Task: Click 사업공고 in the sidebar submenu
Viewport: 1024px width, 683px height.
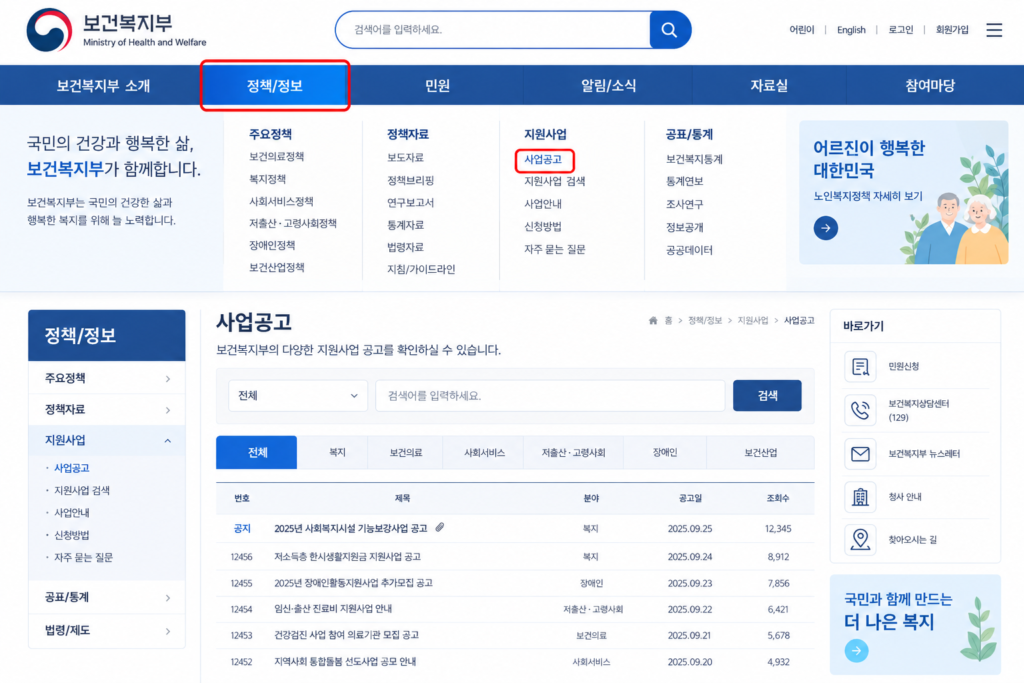Action: (x=71, y=468)
